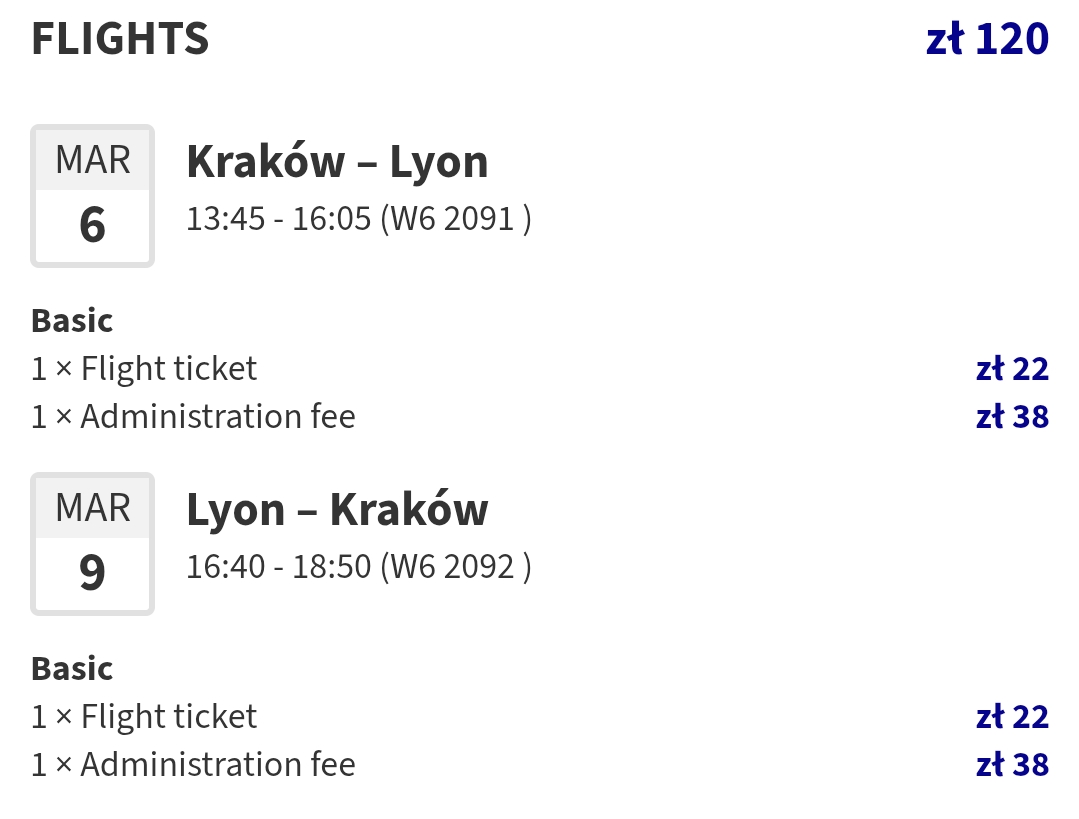This screenshot has width=1079, height=819.
Task: Click return administration fee zł 38
Action: coord(1012,765)
